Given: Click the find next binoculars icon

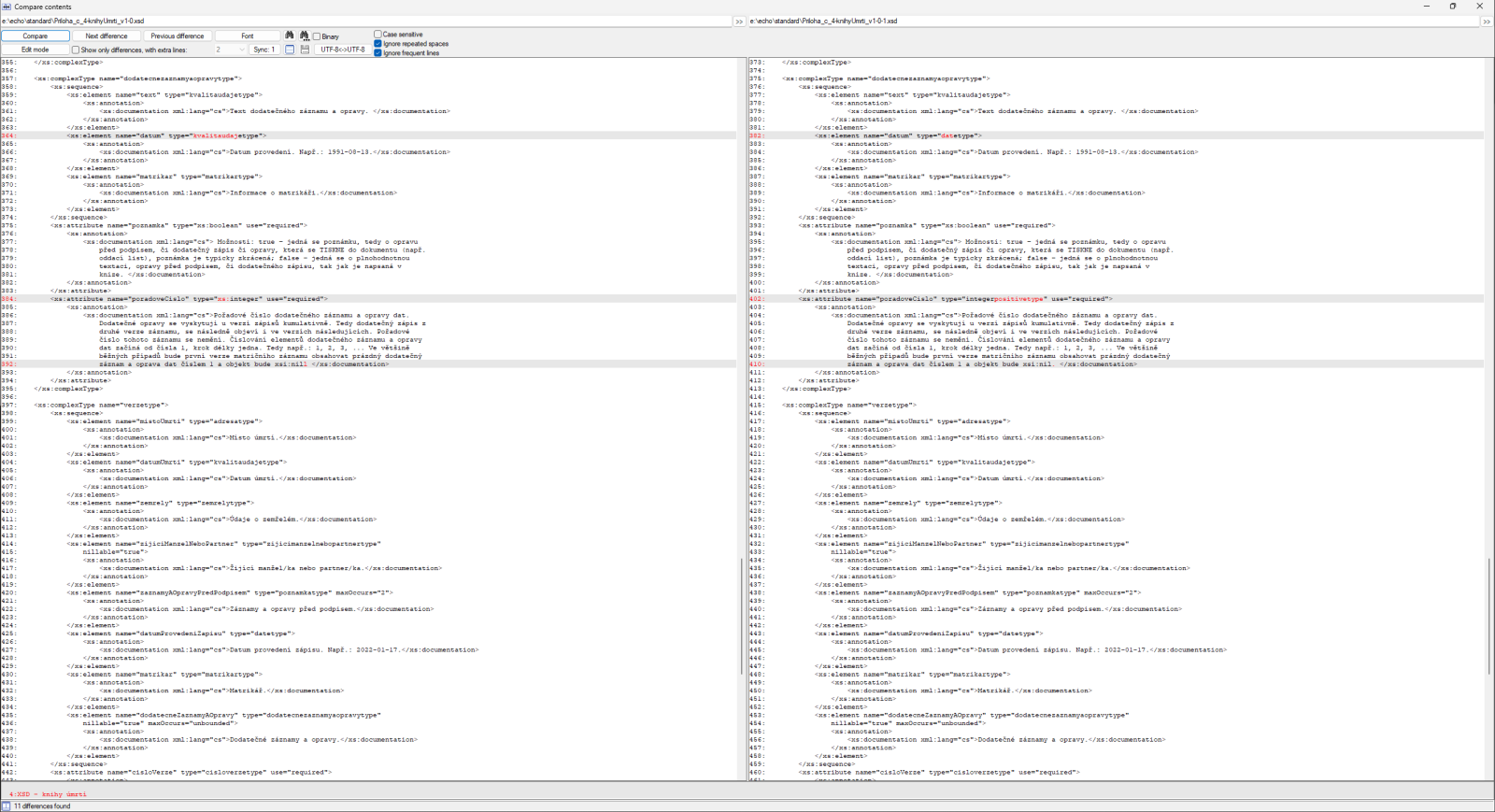Looking at the screenshot, I should click(x=305, y=36).
